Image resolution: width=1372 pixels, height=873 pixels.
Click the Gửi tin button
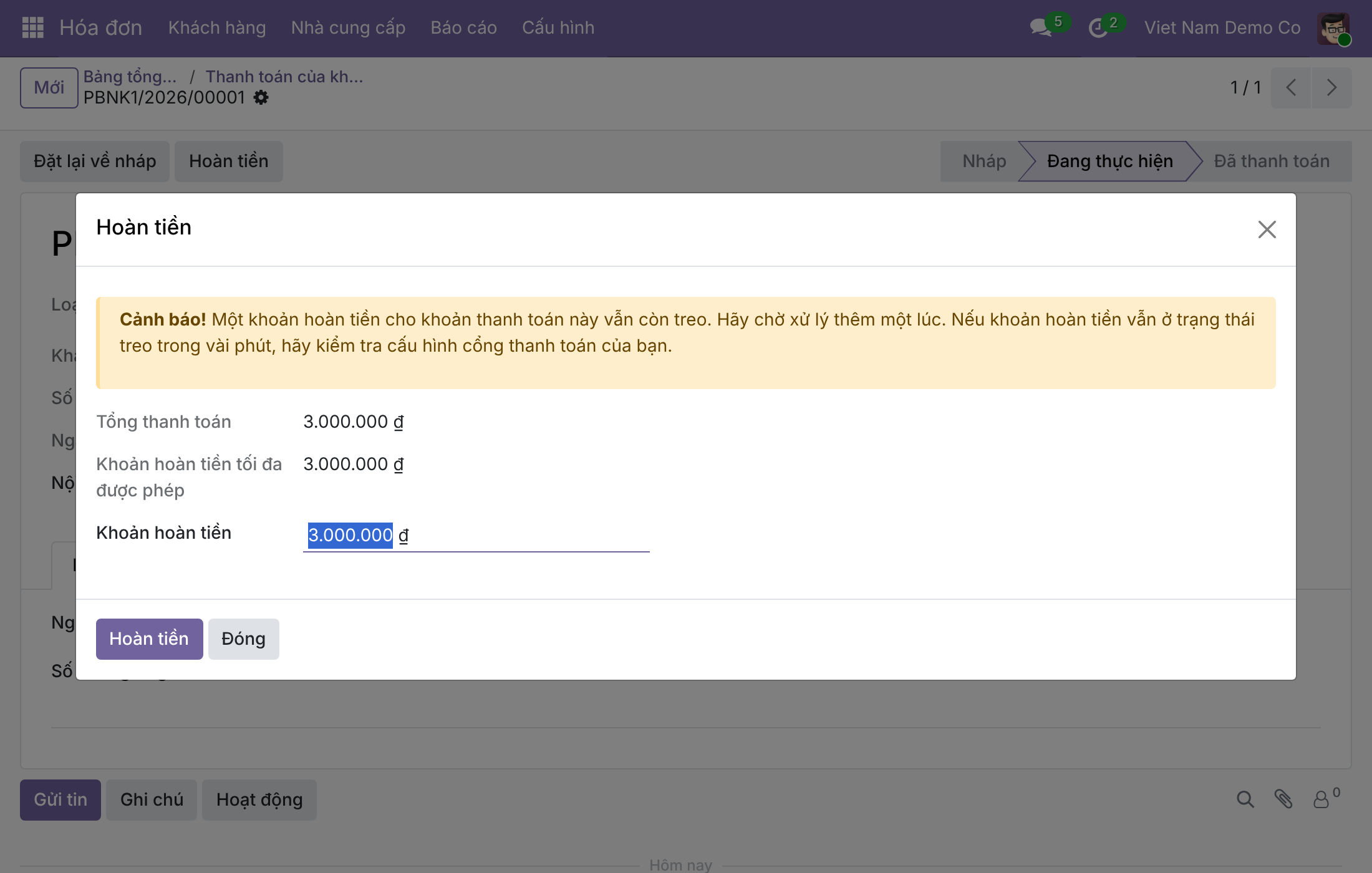(60, 800)
